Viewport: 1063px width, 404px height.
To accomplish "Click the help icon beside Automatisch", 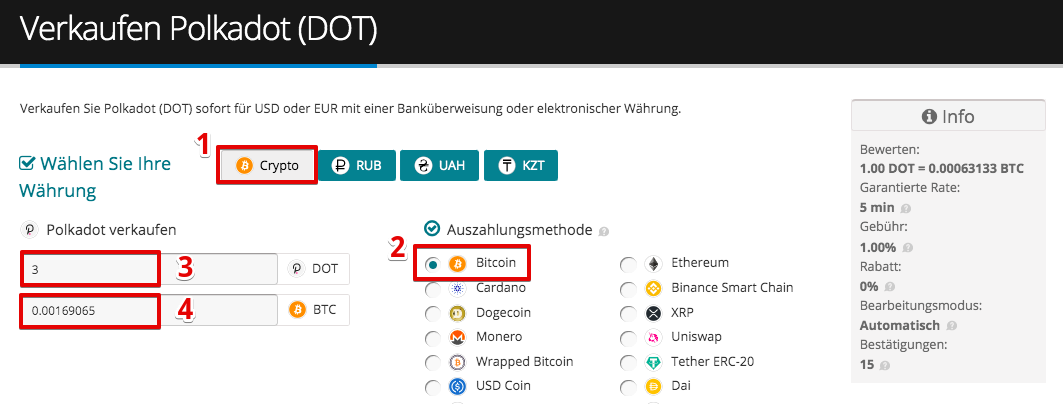I will click(x=952, y=326).
